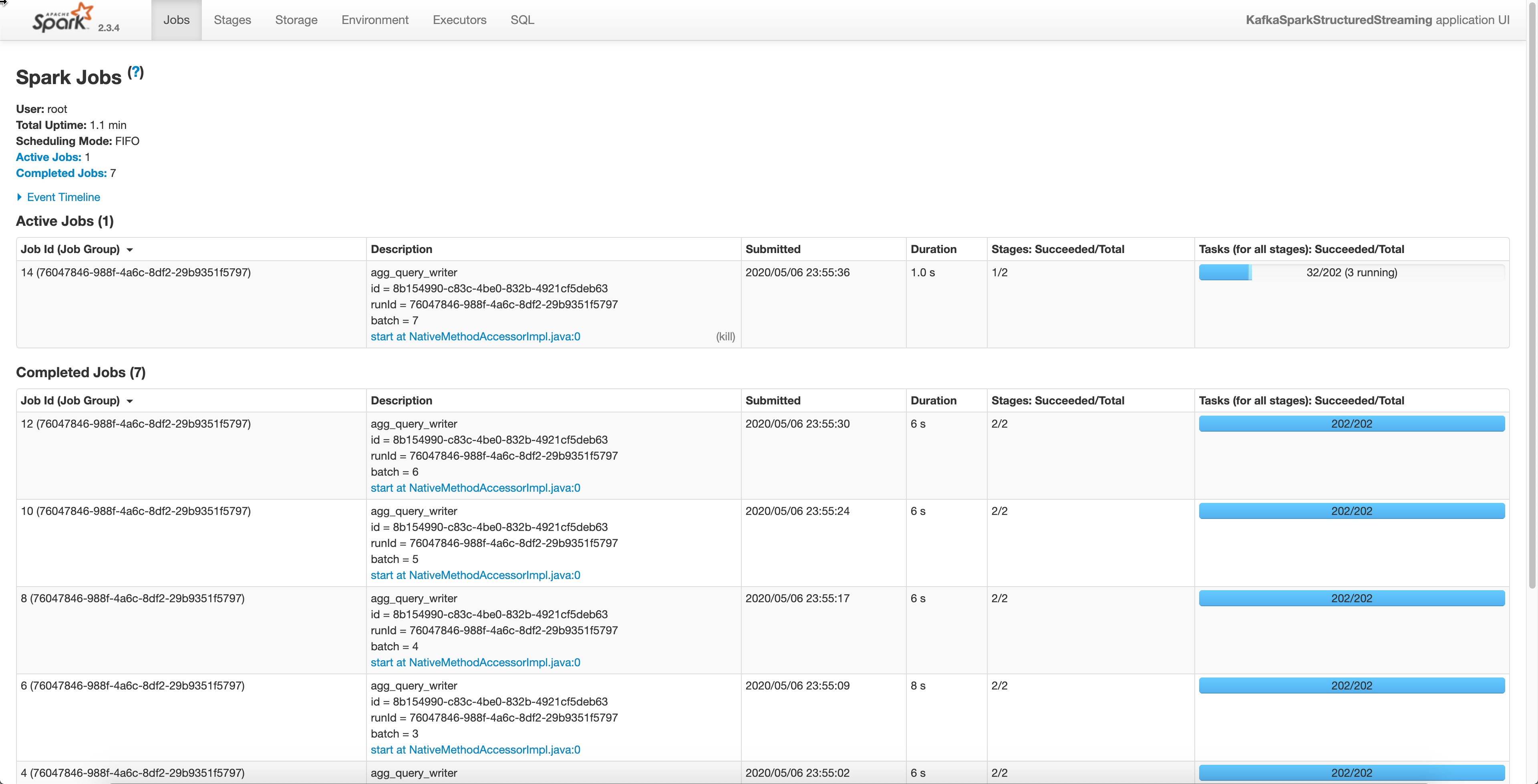Open batch 7 start at NativeMethodAccessorImpl link

(475, 336)
